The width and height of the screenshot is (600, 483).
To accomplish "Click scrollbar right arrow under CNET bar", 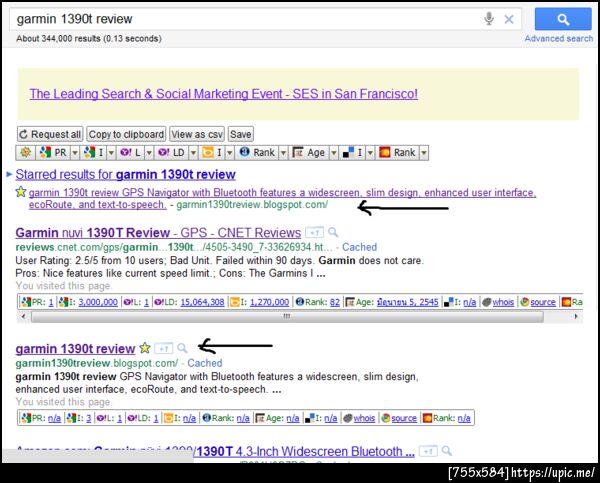I will click(576, 317).
